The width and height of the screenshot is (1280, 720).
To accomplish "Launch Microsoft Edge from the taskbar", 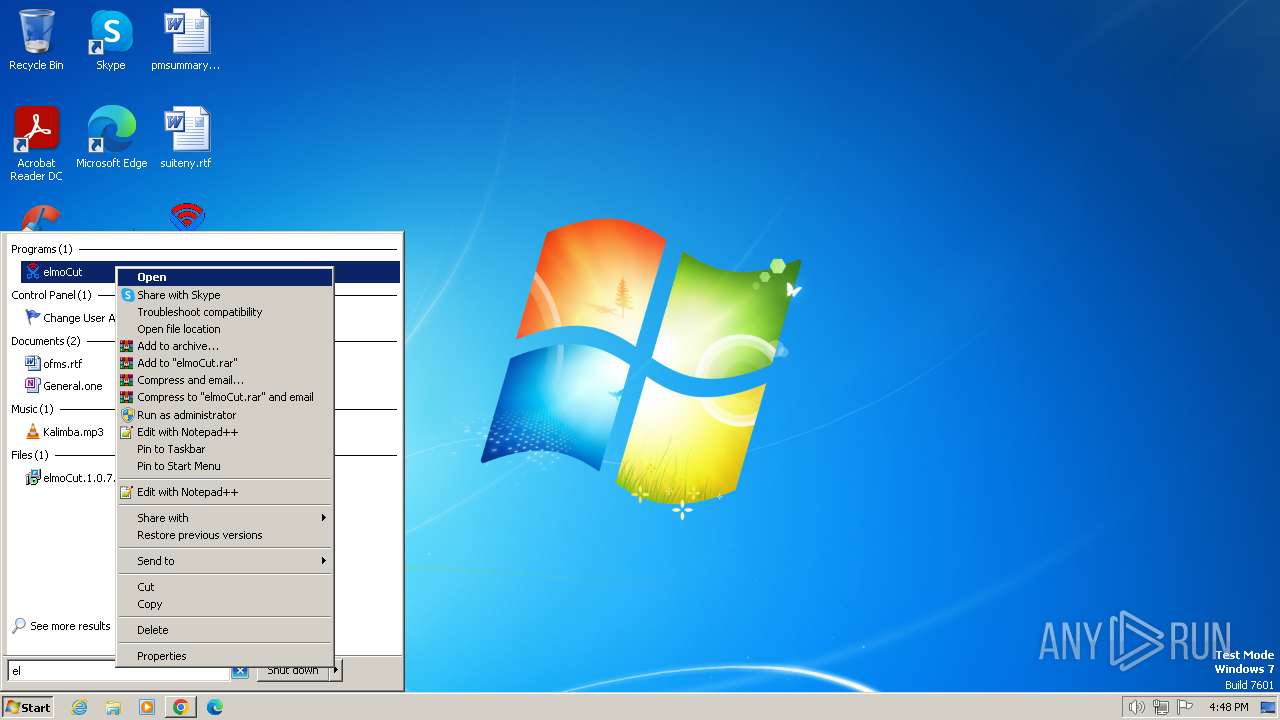I will coord(215,707).
